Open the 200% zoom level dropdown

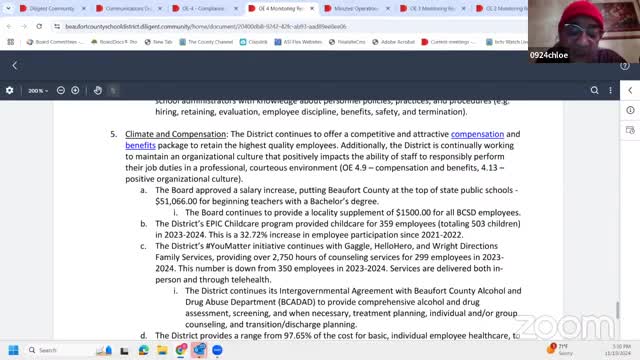(x=38, y=91)
